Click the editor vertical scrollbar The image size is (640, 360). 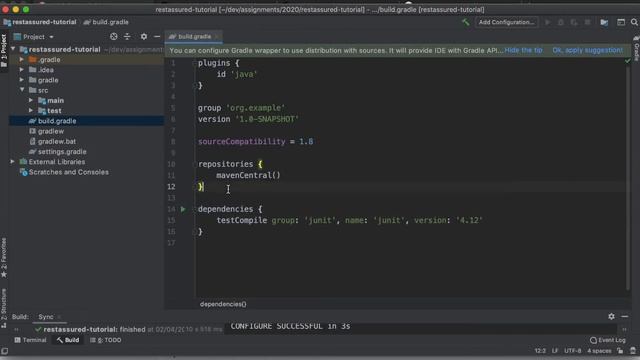point(628,178)
